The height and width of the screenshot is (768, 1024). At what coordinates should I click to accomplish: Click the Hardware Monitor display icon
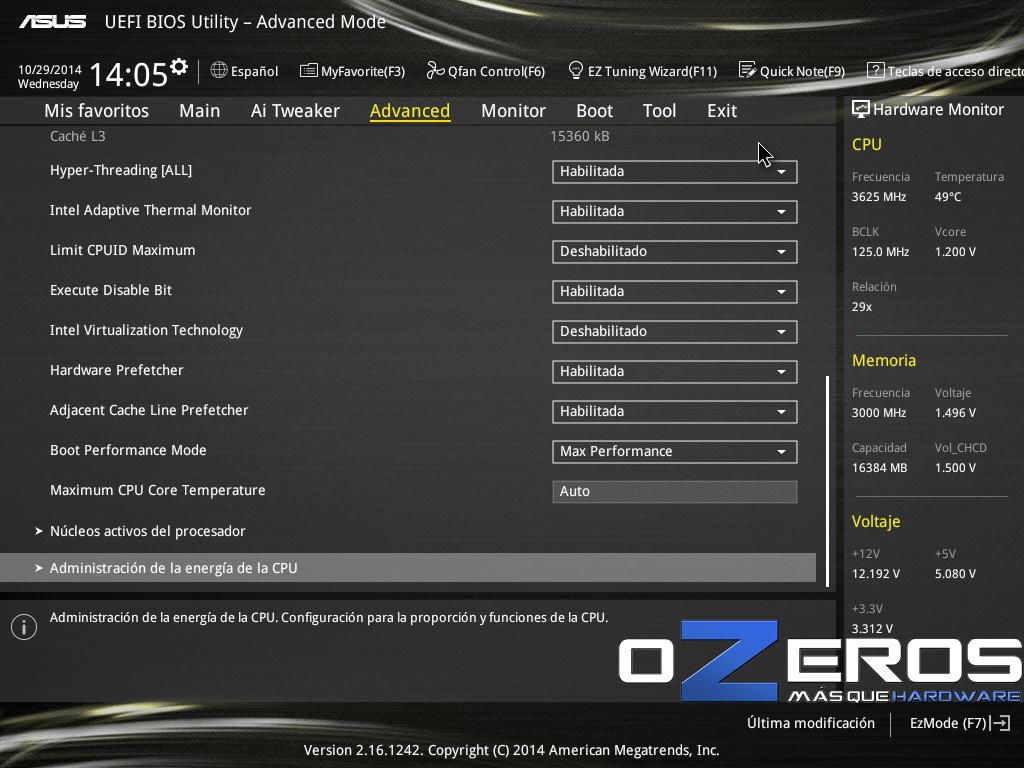[x=861, y=109]
